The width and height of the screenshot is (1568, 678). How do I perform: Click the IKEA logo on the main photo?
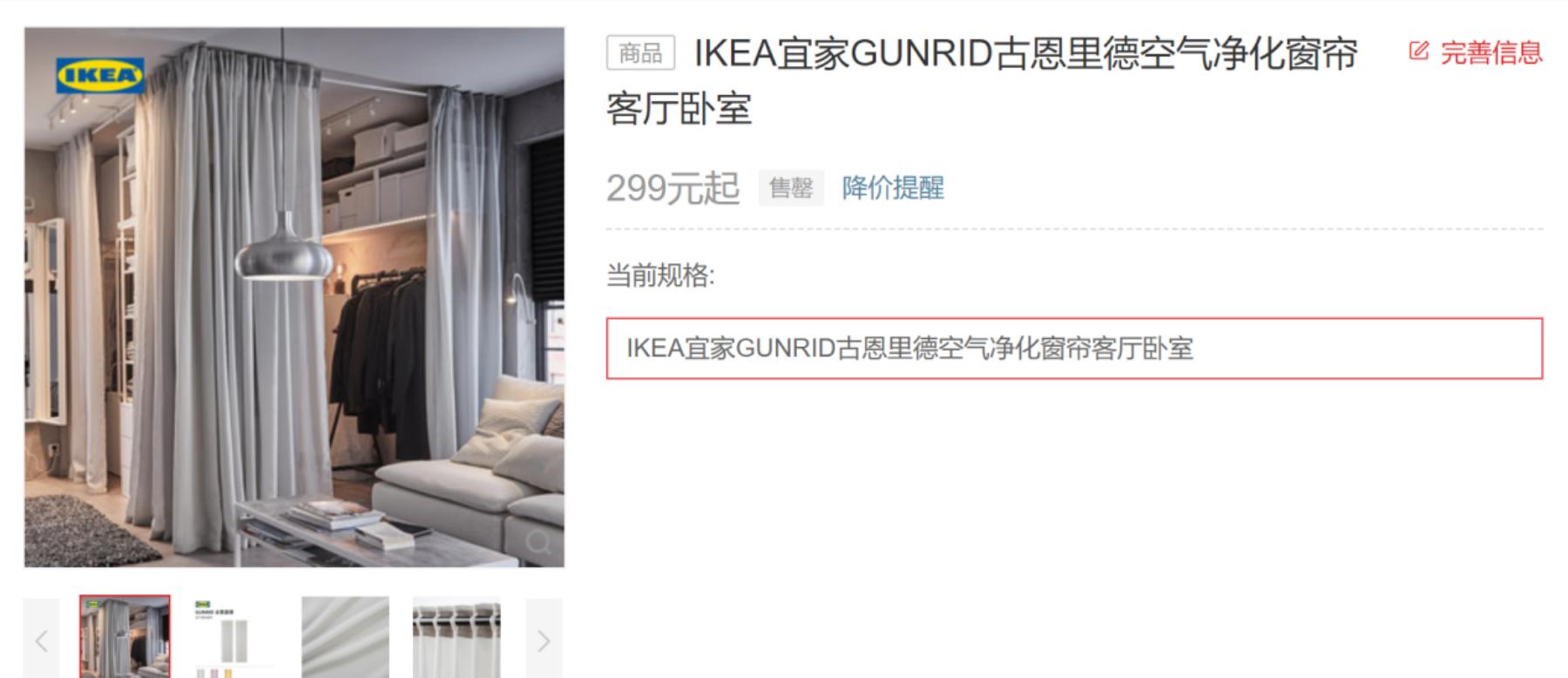[x=100, y=75]
